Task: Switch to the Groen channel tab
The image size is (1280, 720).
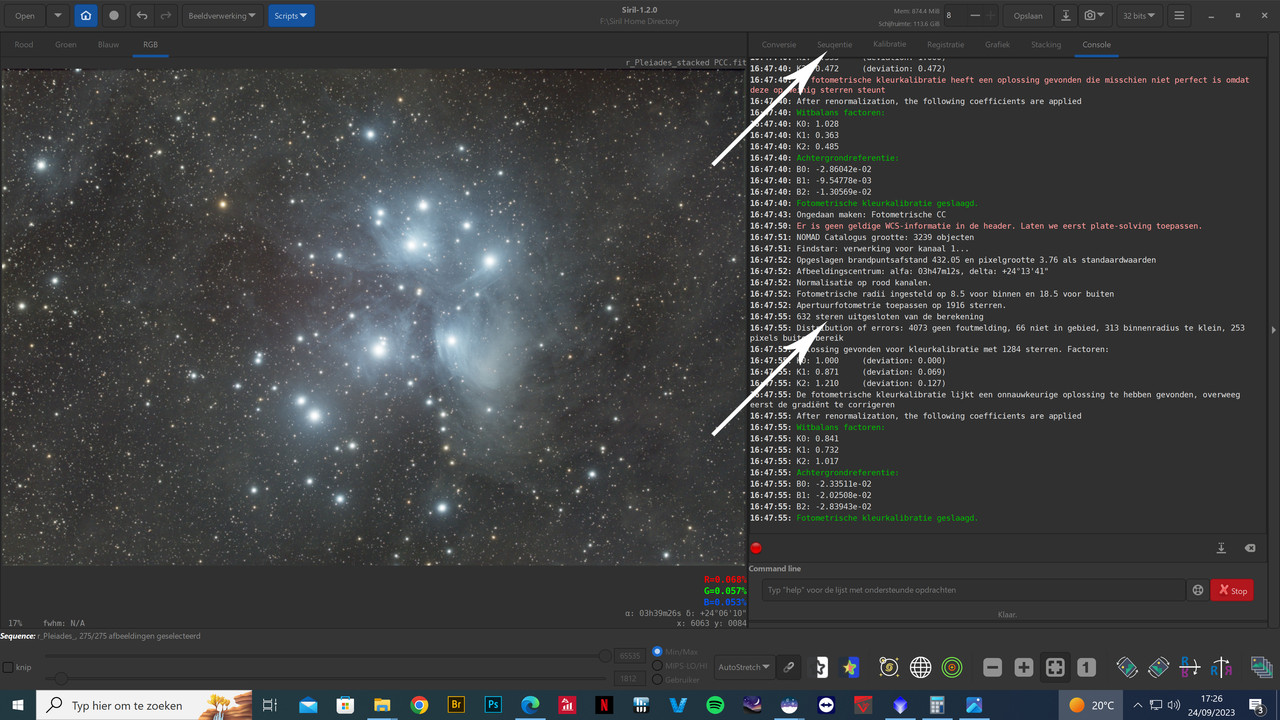Action: pos(66,45)
